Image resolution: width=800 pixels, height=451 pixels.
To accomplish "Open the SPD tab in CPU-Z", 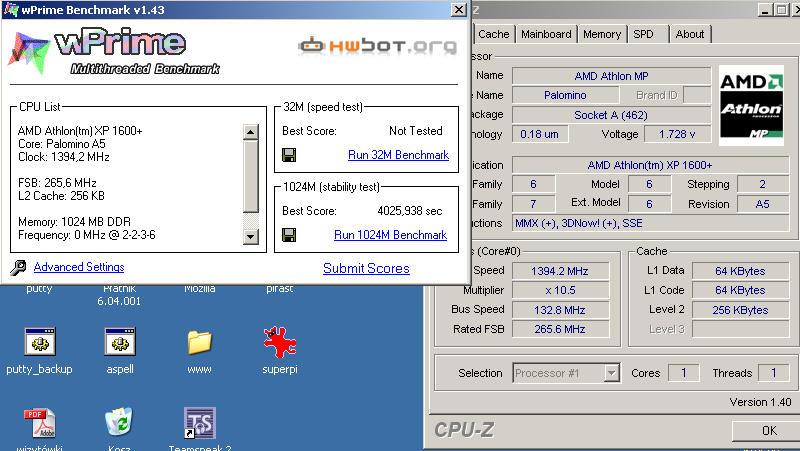I will pos(643,34).
